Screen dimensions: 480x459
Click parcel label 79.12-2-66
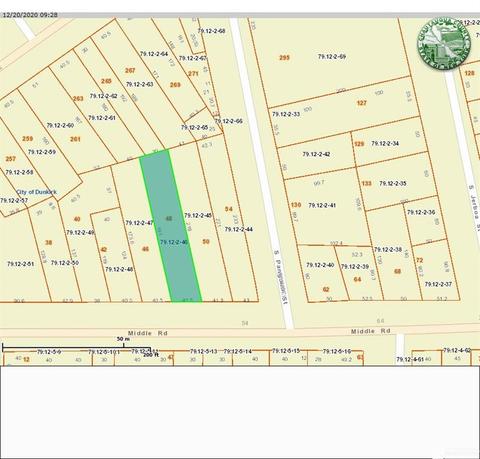point(229,121)
